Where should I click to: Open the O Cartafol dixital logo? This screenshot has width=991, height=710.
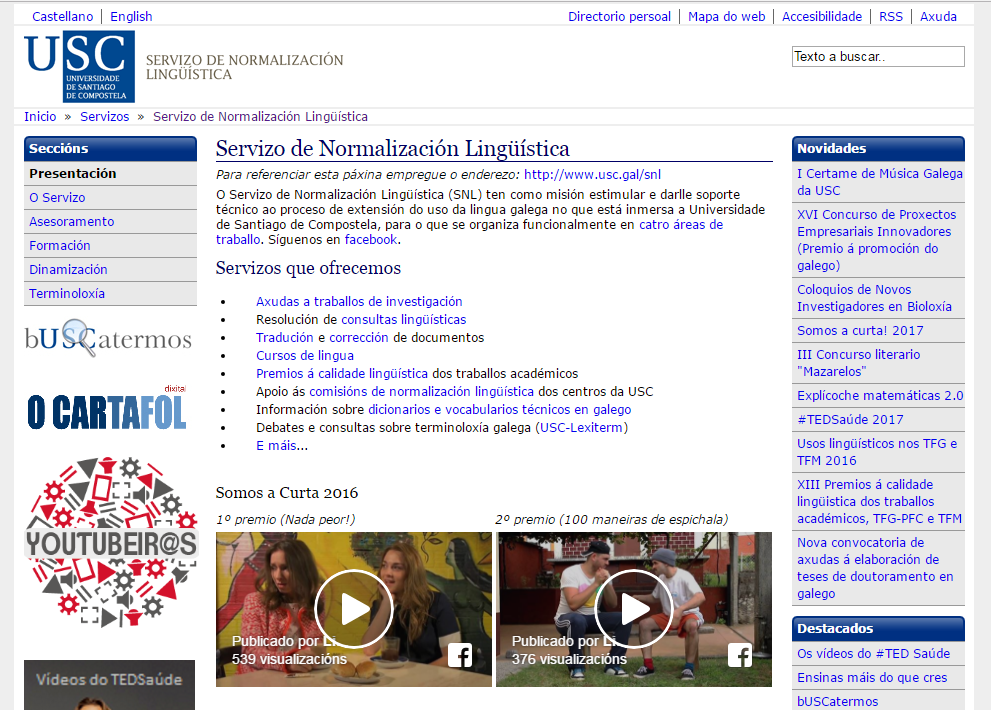pos(107,408)
